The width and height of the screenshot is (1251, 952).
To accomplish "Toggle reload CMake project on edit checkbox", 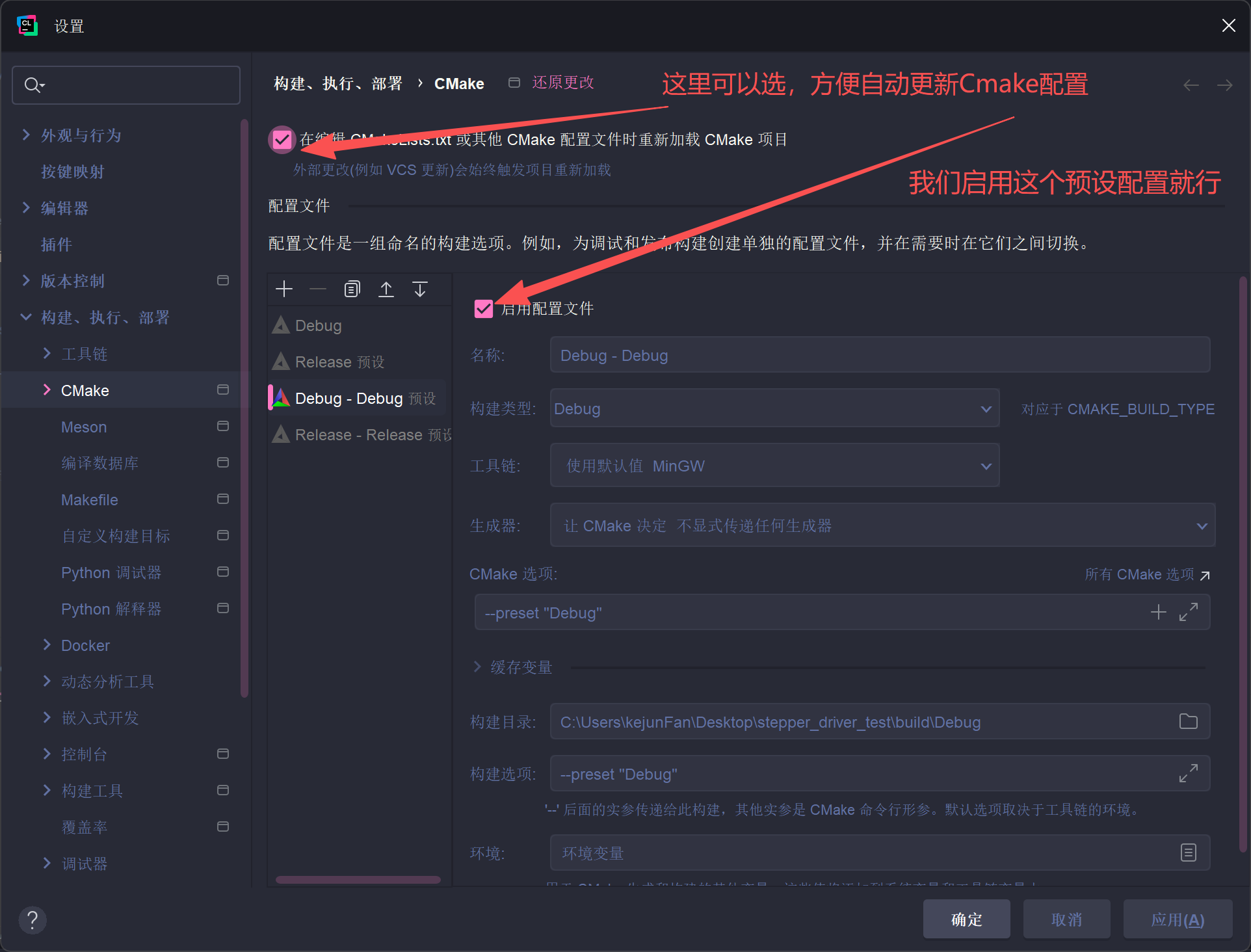I will point(282,139).
